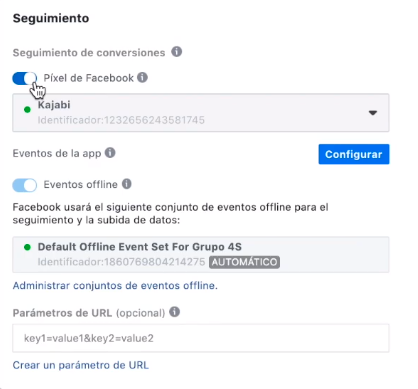Screen dimensions: 418x389
Task: Click the Eventos offline label
Action: [x=81, y=184]
